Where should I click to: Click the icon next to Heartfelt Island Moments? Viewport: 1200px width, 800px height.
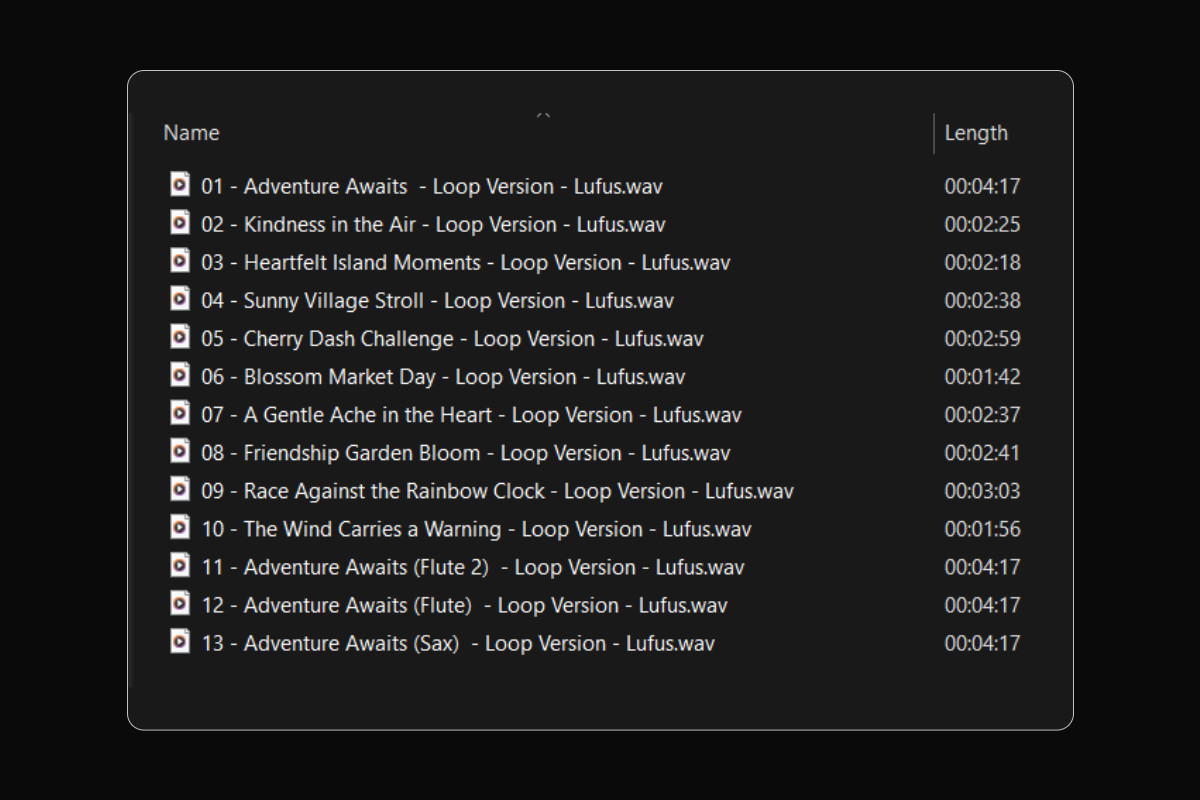pos(180,260)
